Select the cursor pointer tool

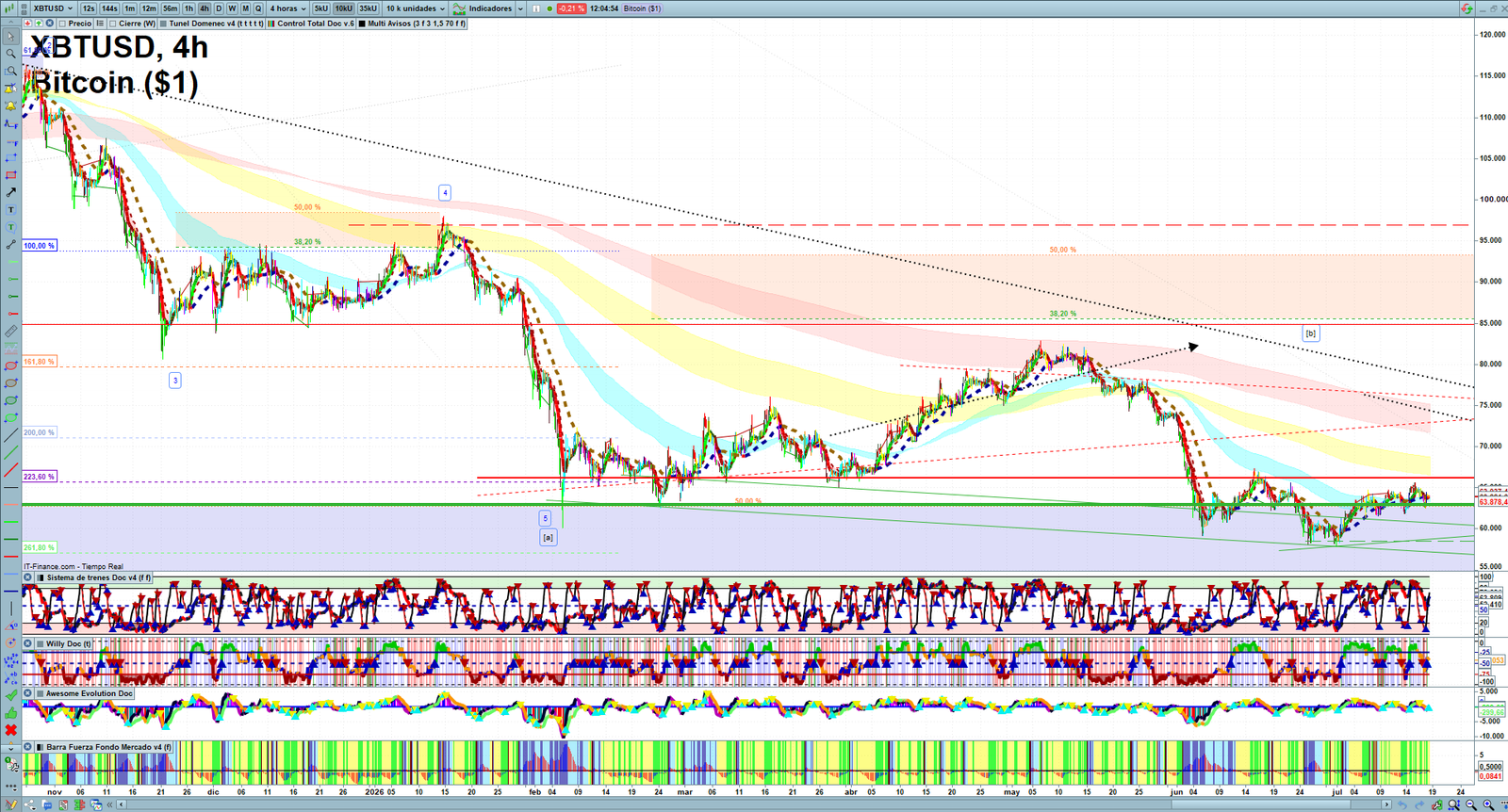pos(10,36)
